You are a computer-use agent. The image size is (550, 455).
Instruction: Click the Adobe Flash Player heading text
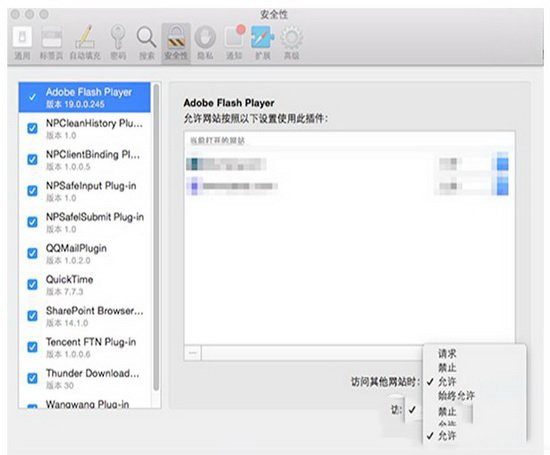pos(229,103)
